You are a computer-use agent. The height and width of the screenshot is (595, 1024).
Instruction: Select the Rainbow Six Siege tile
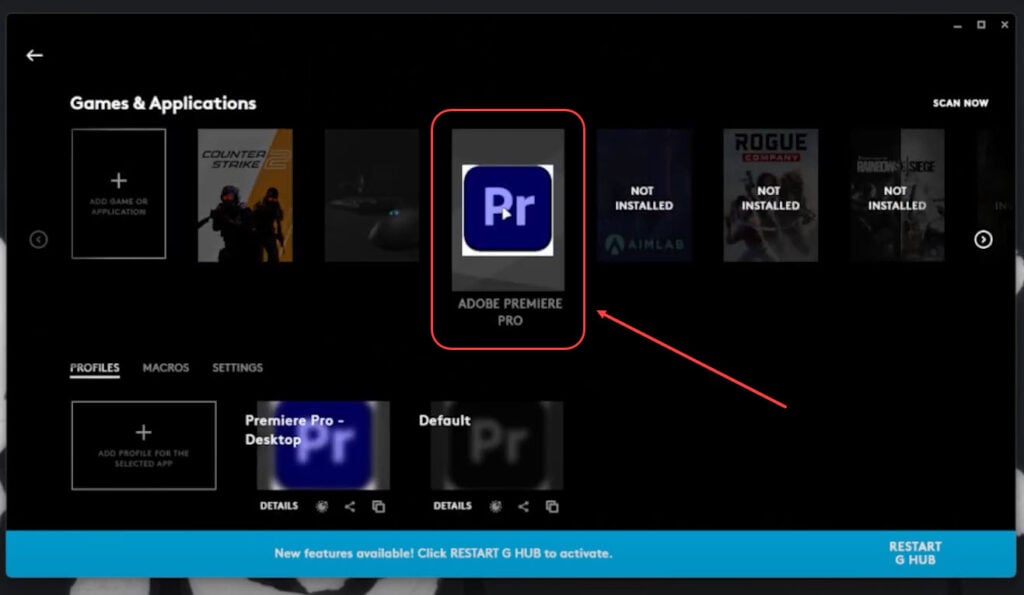pos(897,195)
